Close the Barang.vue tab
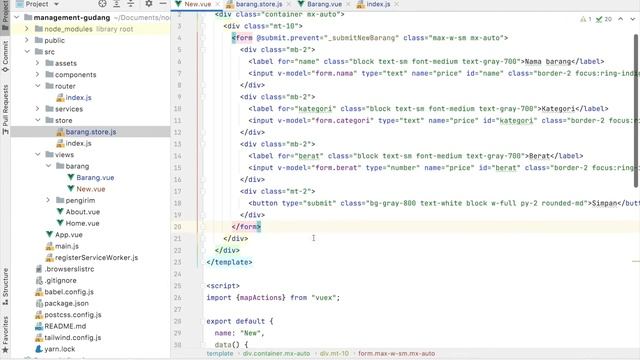This screenshot has width=640, height=360. [349, 4]
